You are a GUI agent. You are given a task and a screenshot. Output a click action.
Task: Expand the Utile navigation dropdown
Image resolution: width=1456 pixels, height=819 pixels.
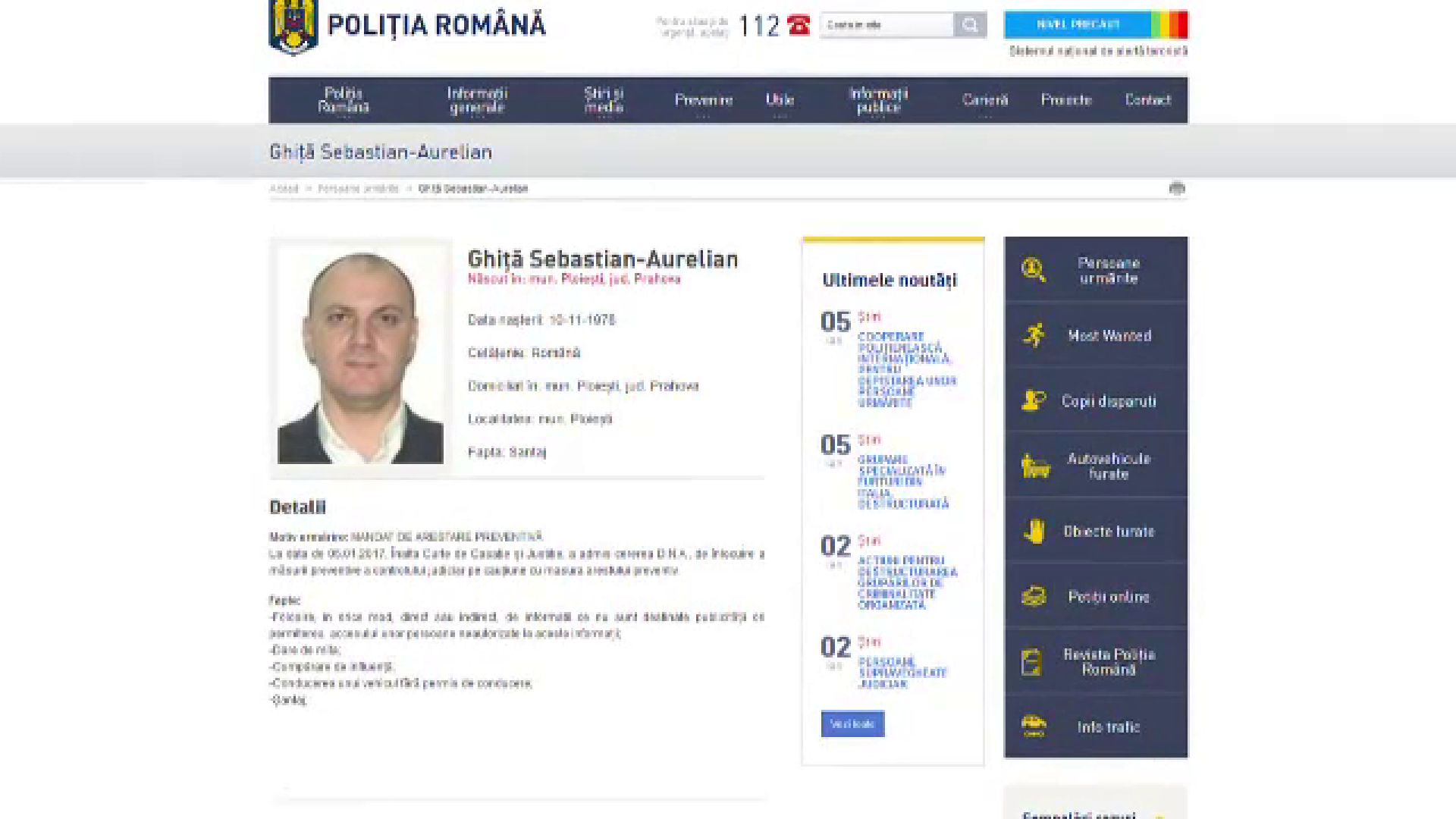coord(781,99)
